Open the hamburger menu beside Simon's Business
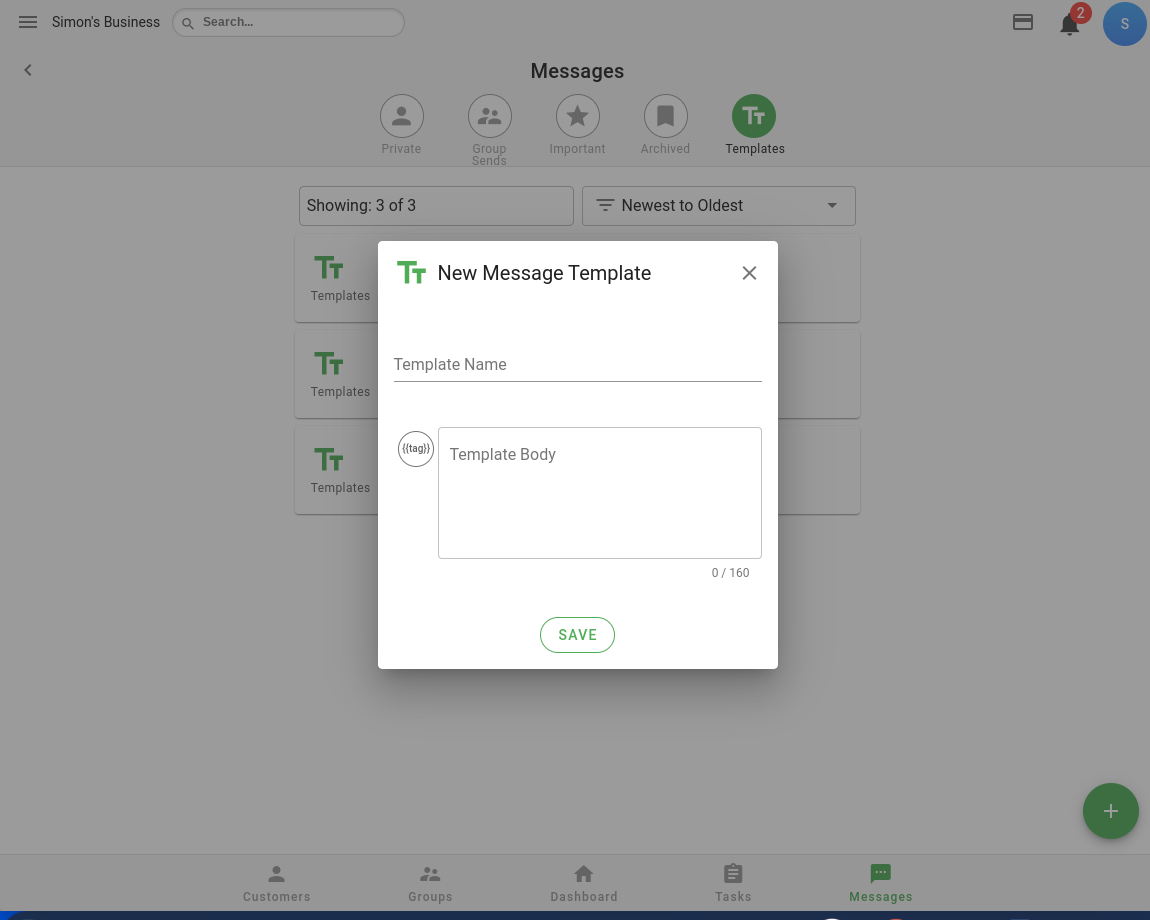This screenshot has height=920, width=1150. [28, 22]
